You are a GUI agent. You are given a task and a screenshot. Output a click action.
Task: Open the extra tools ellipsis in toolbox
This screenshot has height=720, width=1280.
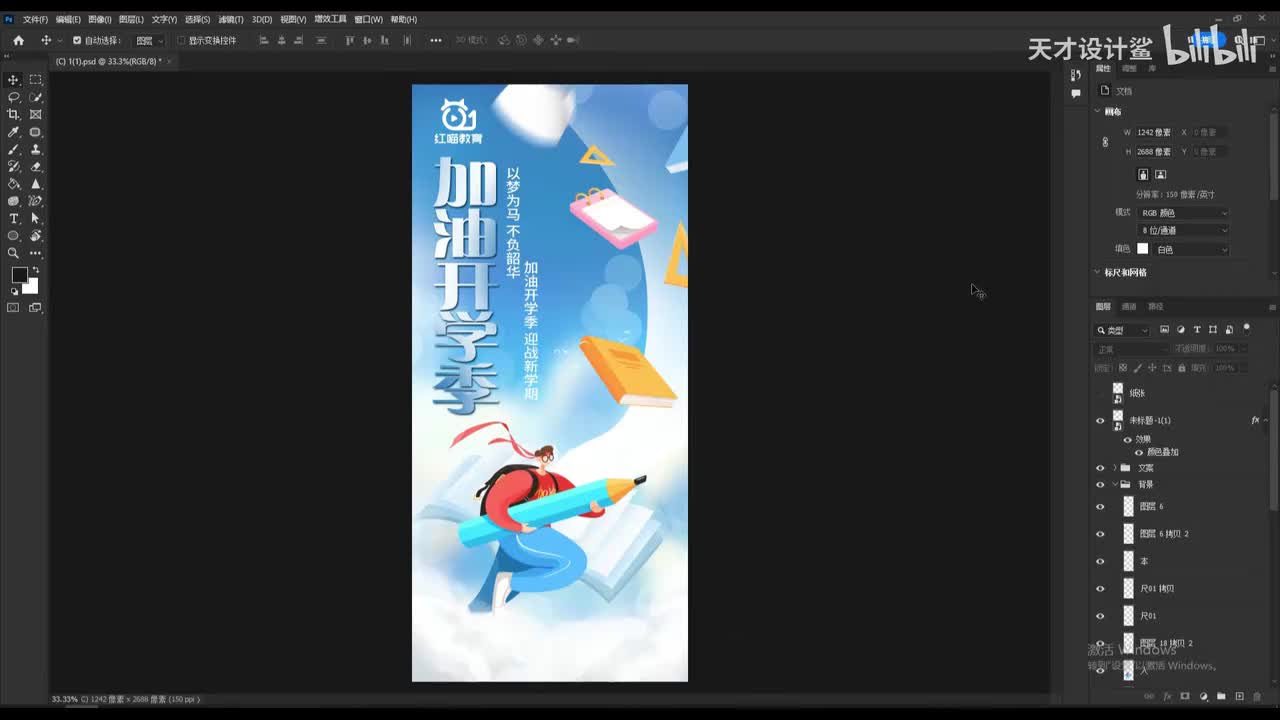tap(36, 253)
